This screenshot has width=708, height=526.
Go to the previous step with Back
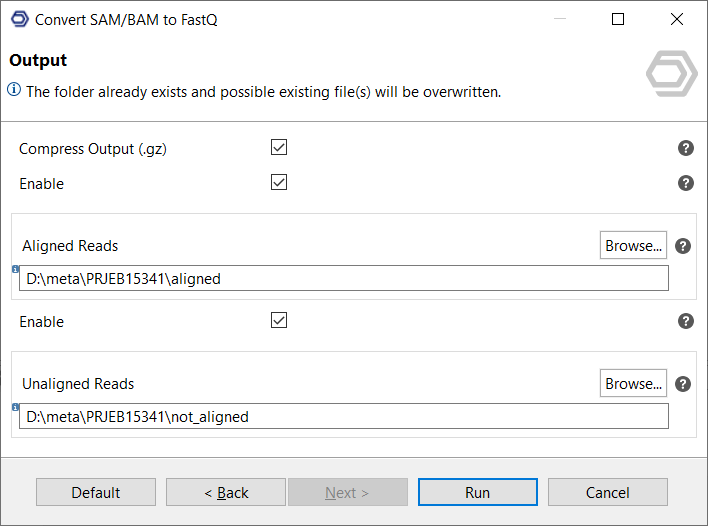click(x=226, y=492)
